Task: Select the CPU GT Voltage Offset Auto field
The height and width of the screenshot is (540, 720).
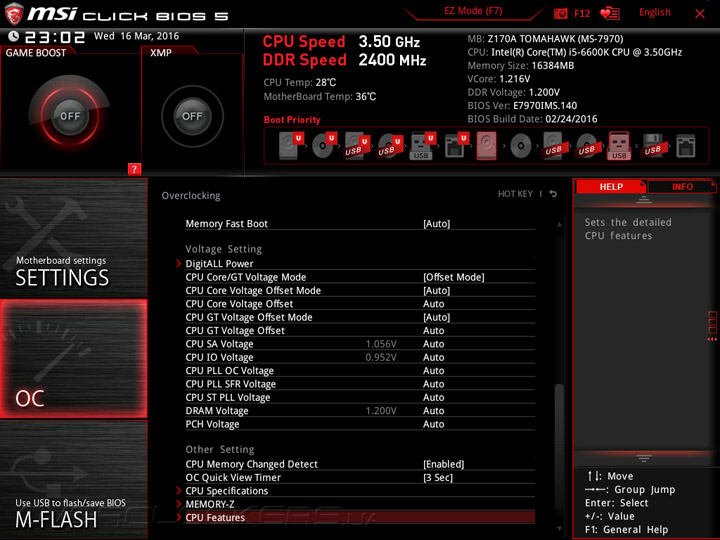Action: click(x=433, y=330)
